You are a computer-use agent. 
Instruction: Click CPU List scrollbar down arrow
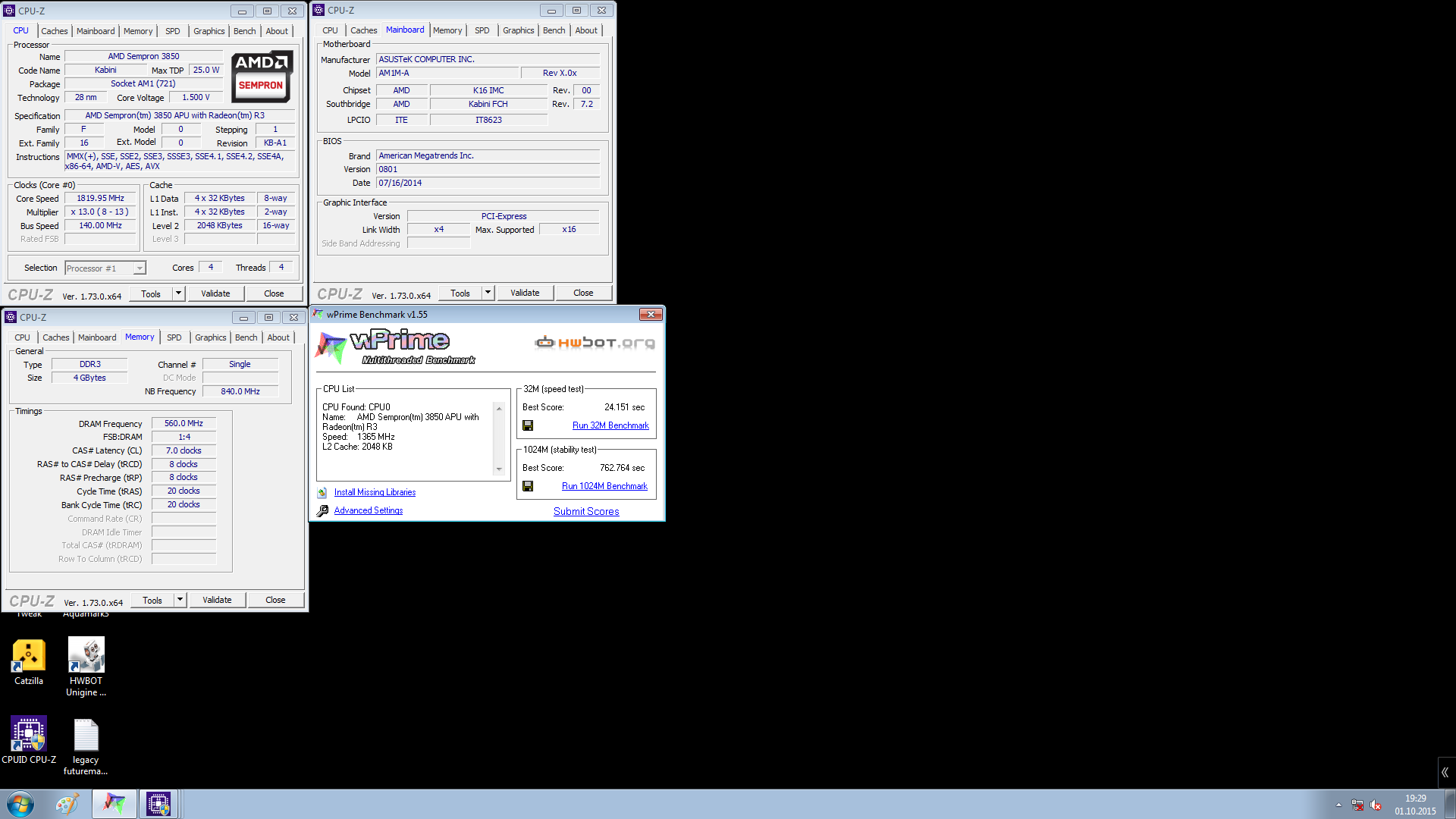pyautogui.click(x=499, y=469)
